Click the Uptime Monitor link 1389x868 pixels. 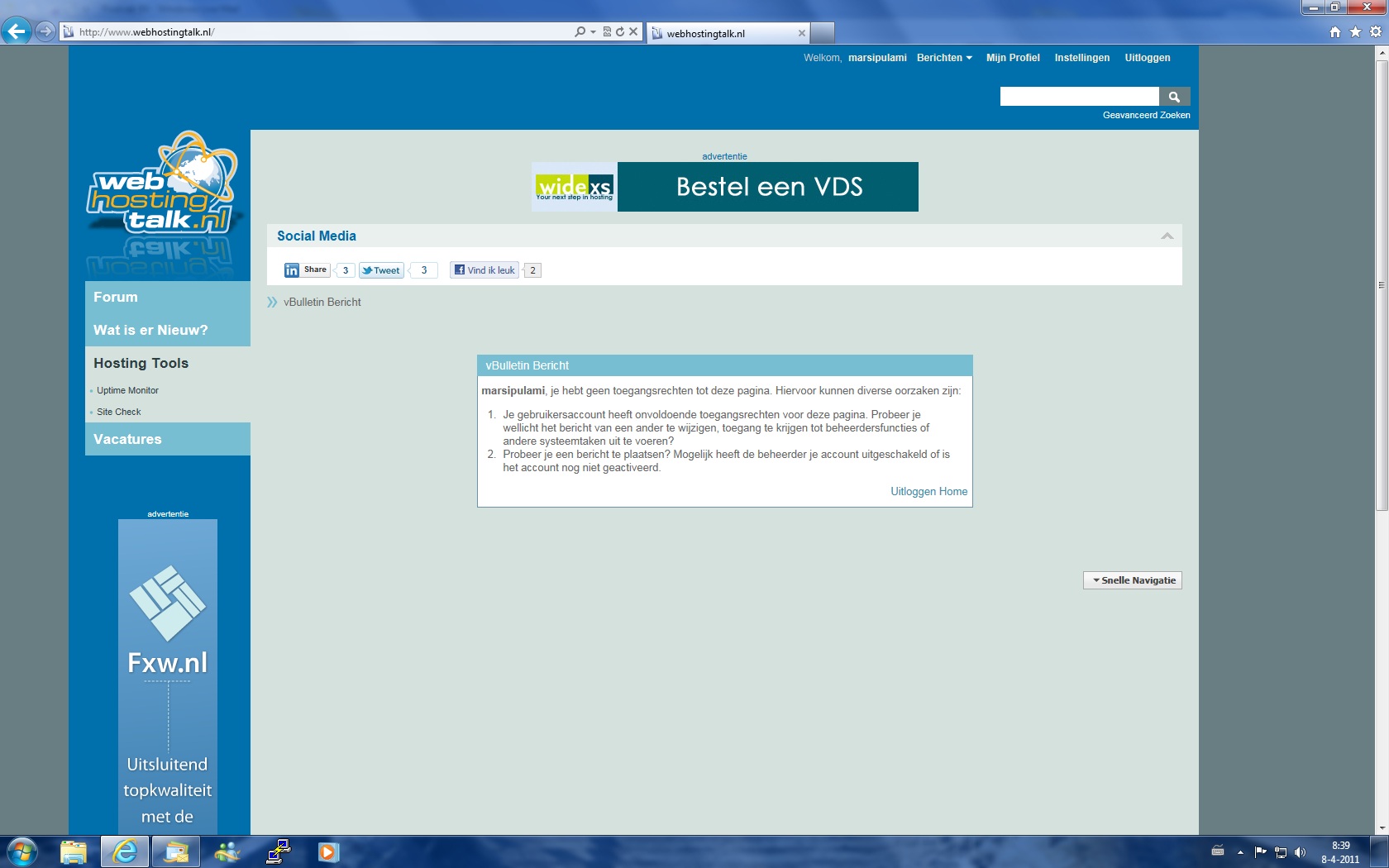[127, 390]
